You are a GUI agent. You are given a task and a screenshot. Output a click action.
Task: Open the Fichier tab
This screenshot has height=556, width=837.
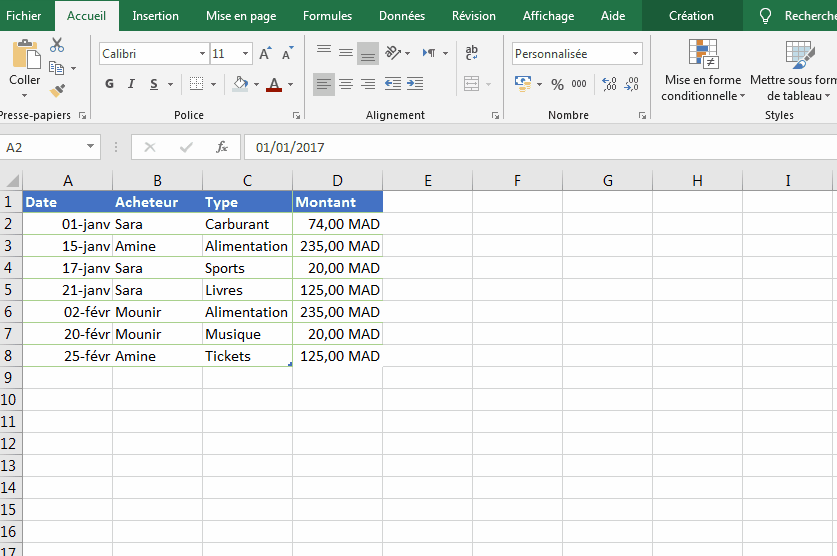pos(23,15)
